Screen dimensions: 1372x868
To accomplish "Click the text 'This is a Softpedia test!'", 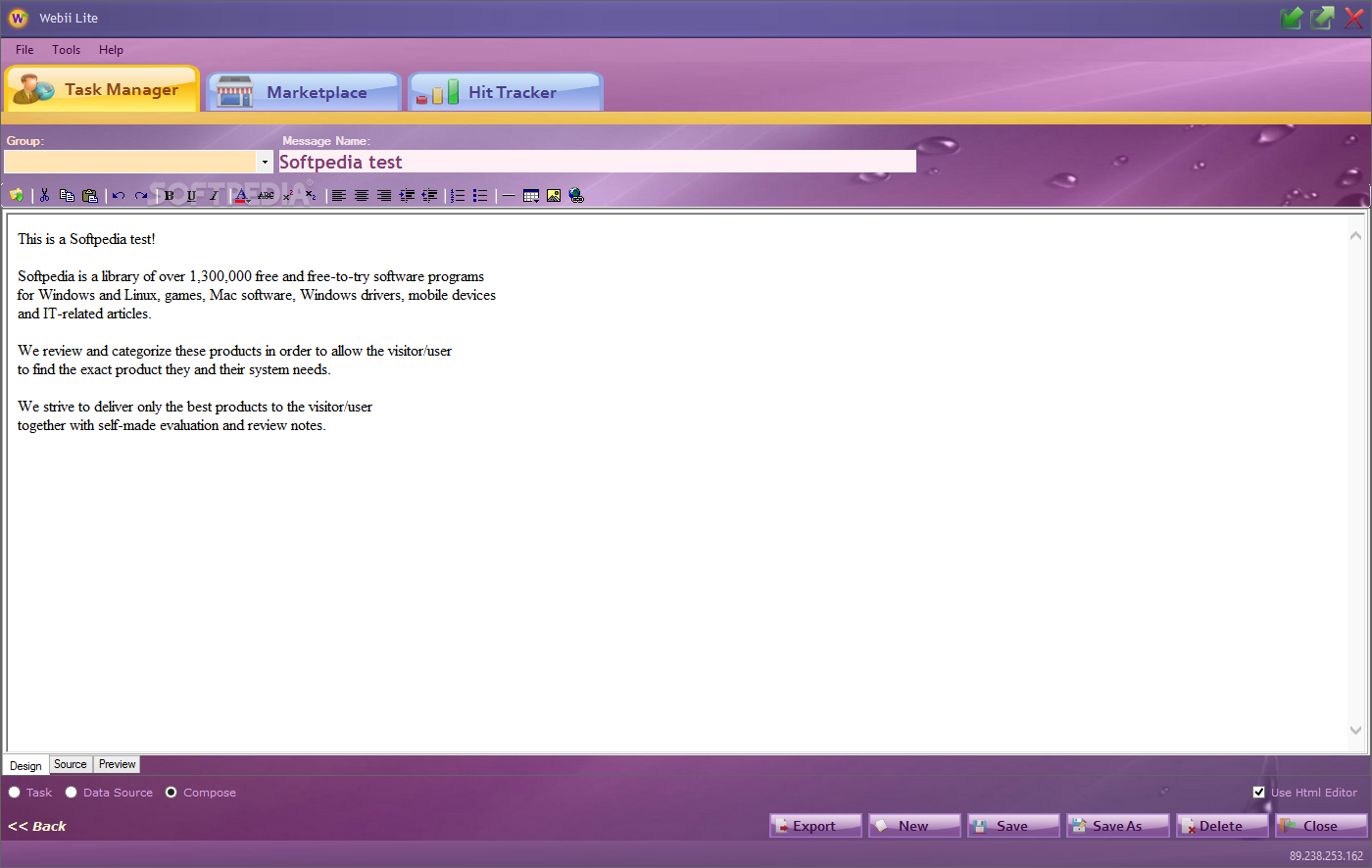I will [86, 239].
